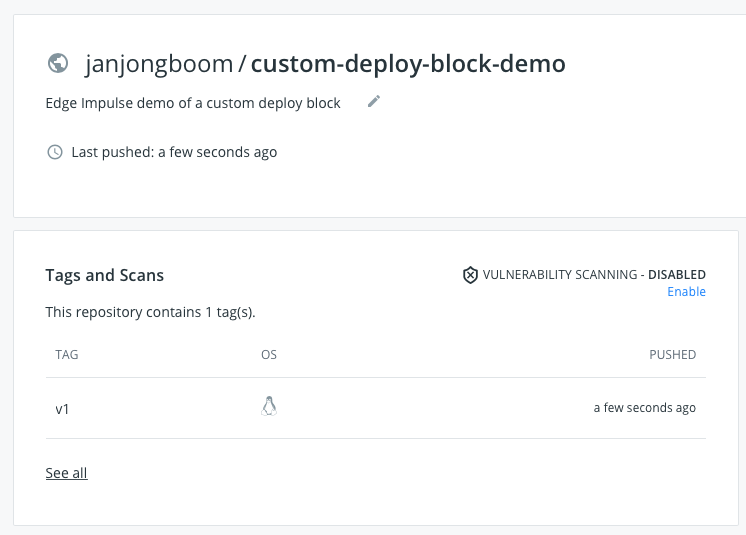Image resolution: width=746 pixels, height=535 pixels.
Task: Click the OS column header
Action: [269, 355]
